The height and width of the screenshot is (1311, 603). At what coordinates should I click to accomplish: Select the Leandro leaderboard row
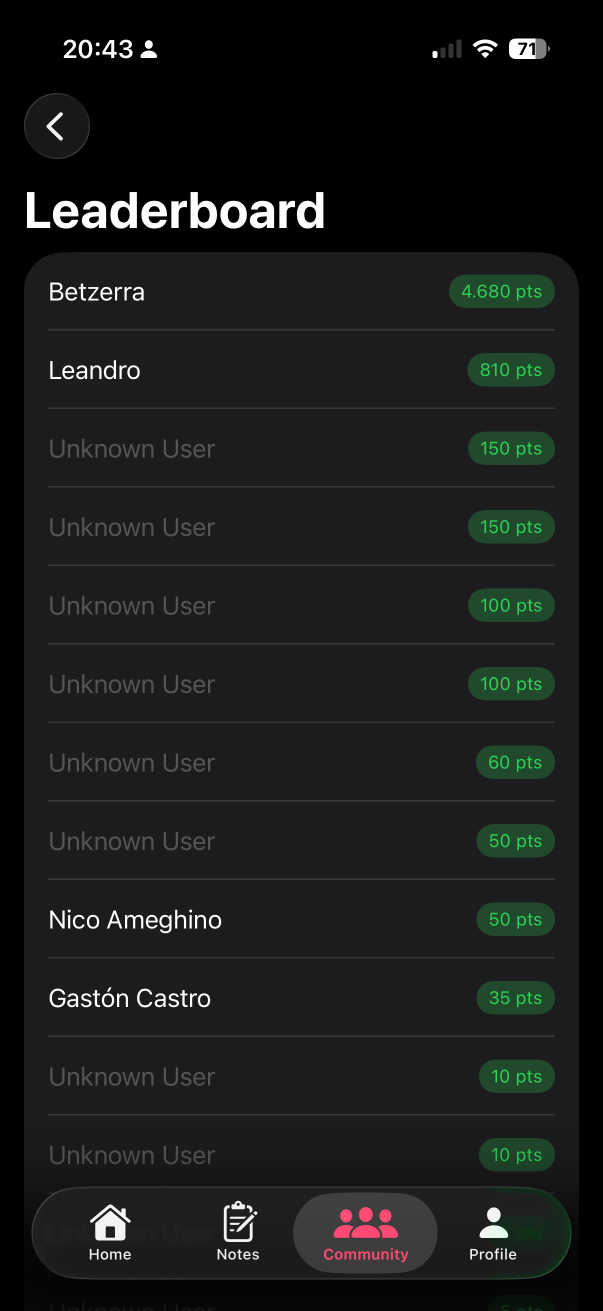(x=95, y=370)
